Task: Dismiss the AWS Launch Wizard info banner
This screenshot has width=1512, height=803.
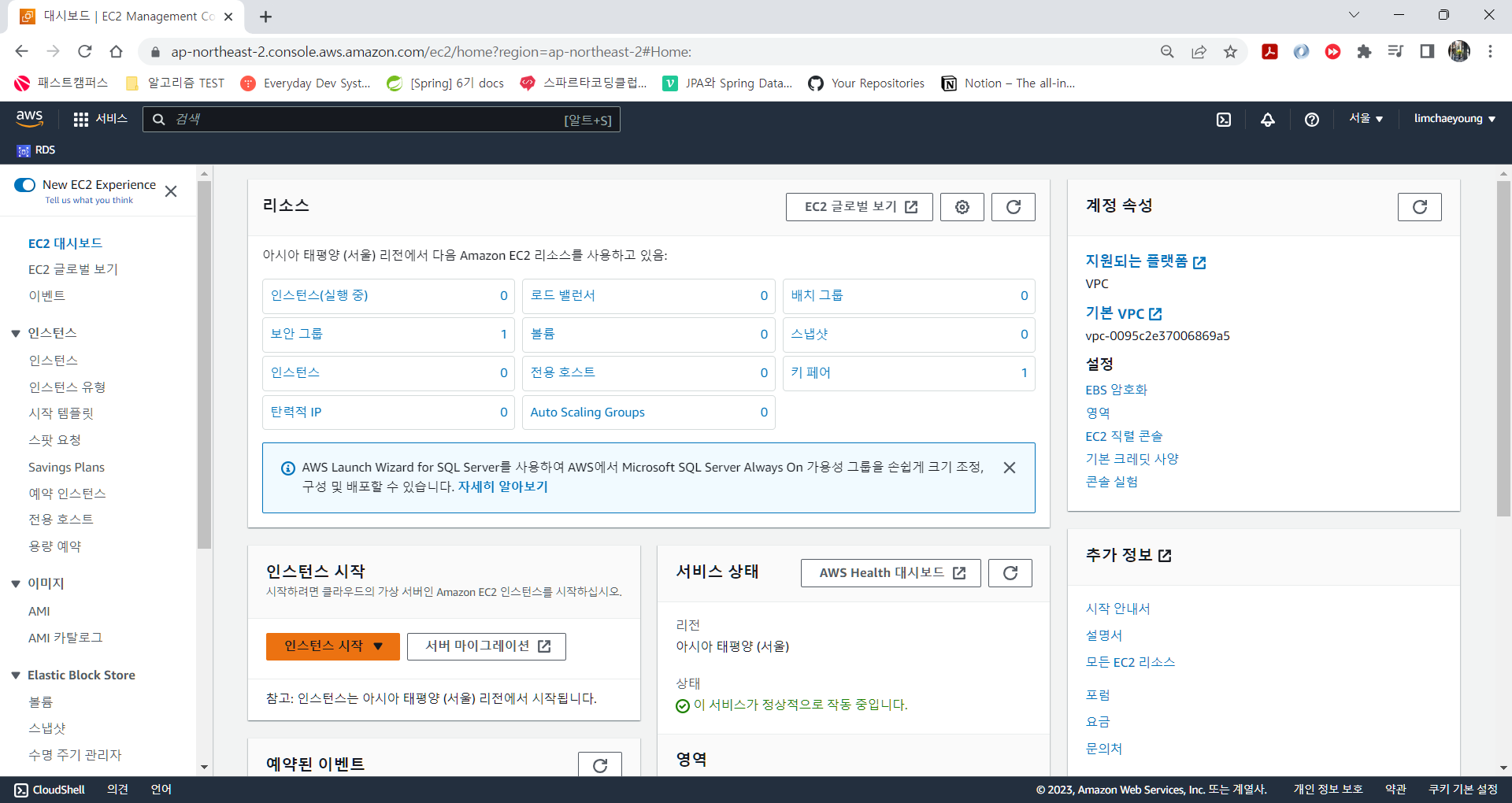Action: (x=1010, y=468)
